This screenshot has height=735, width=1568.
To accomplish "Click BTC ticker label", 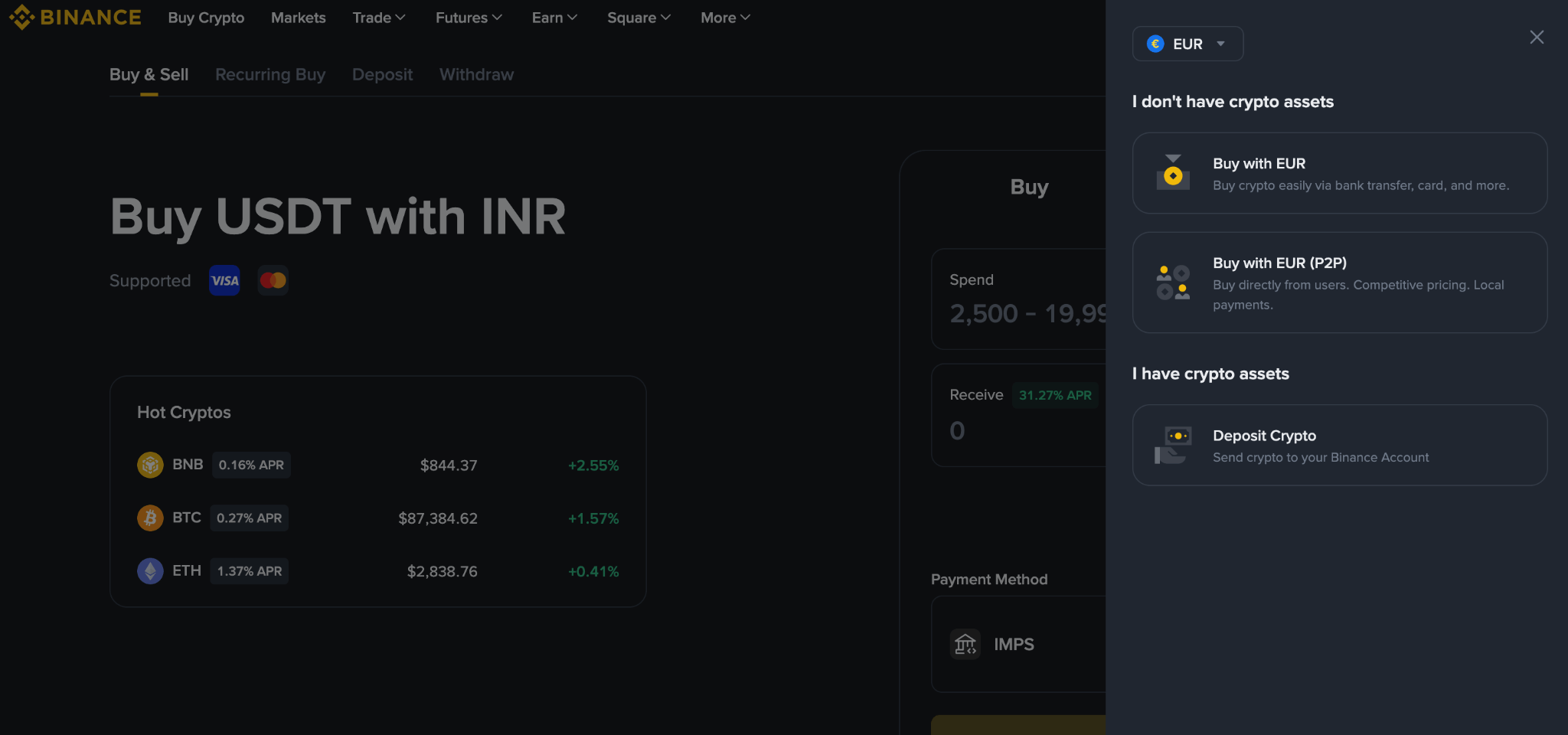I will click(187, 517).
